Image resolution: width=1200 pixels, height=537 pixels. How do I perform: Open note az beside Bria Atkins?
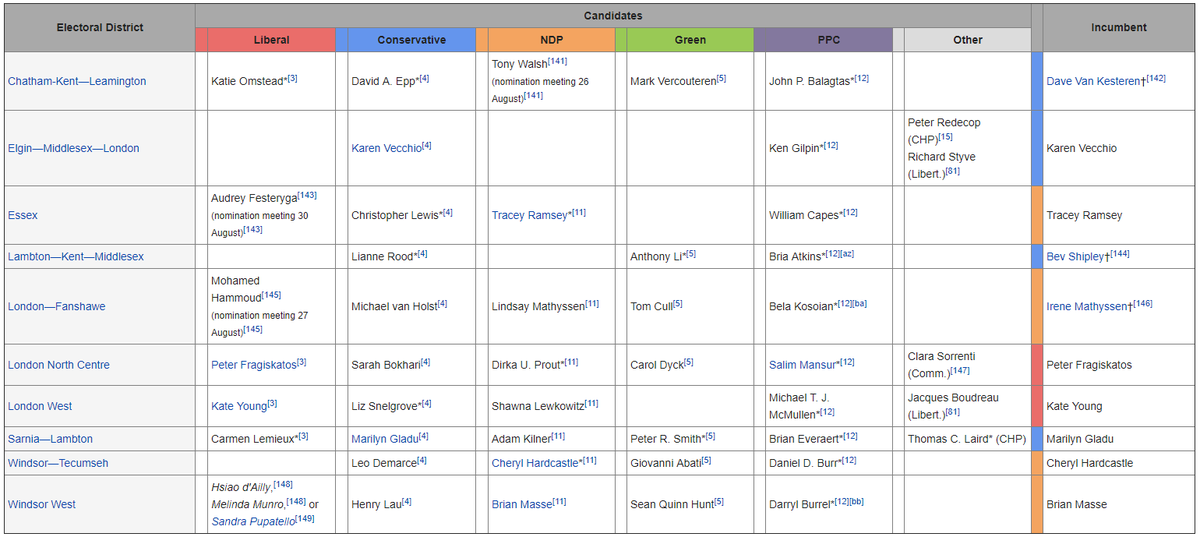coord(847,254)
